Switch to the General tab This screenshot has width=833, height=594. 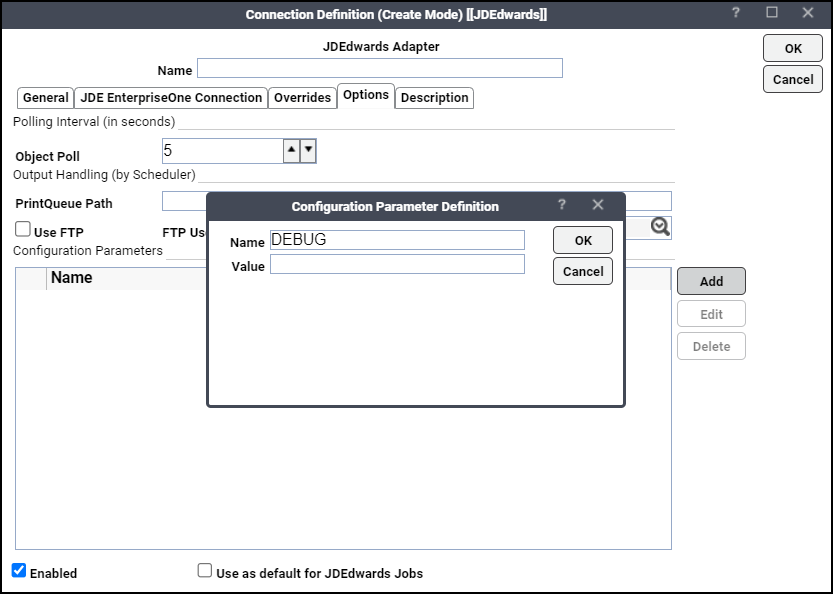(x=46, y=98)
